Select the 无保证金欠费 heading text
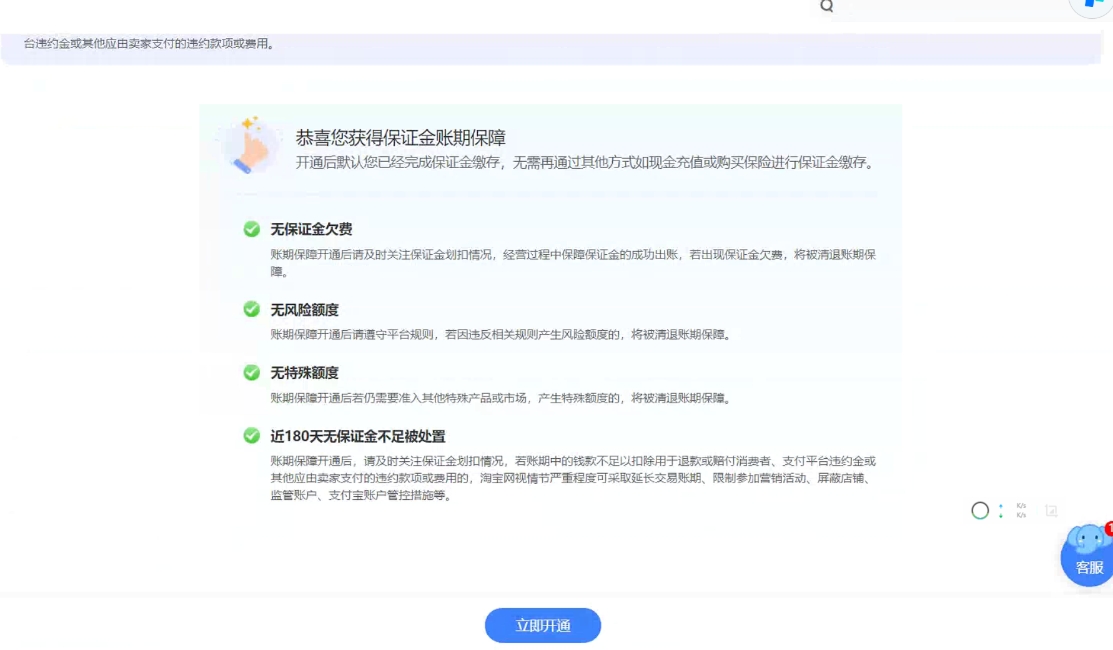This screenshot has width=1113, height=650. tap(311, 230)
